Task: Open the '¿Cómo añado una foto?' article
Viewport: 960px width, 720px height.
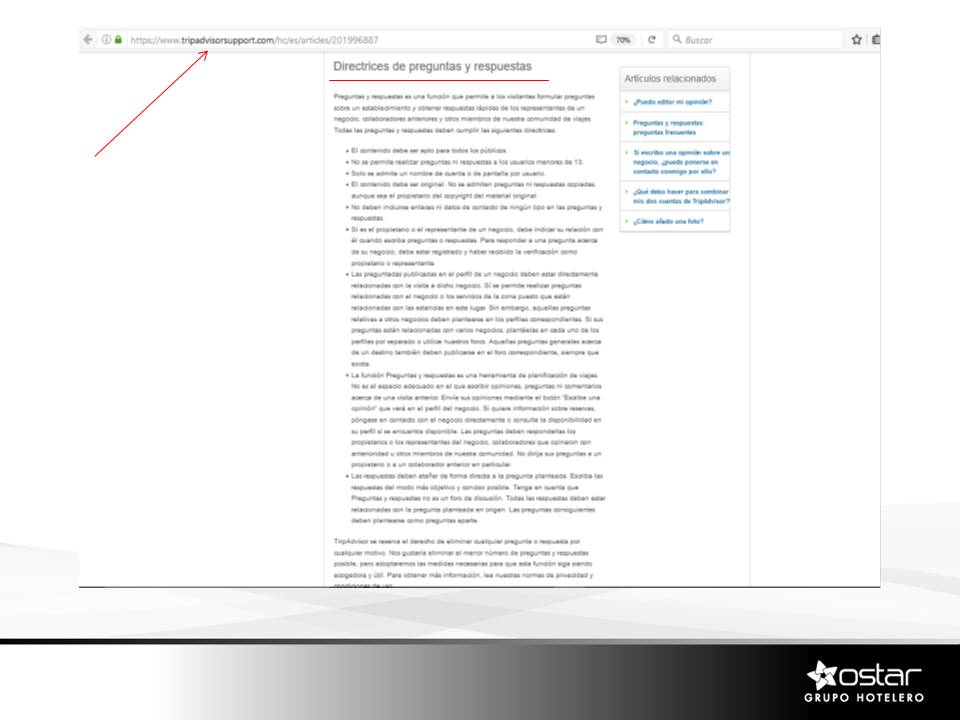Action: click(667, 221)
